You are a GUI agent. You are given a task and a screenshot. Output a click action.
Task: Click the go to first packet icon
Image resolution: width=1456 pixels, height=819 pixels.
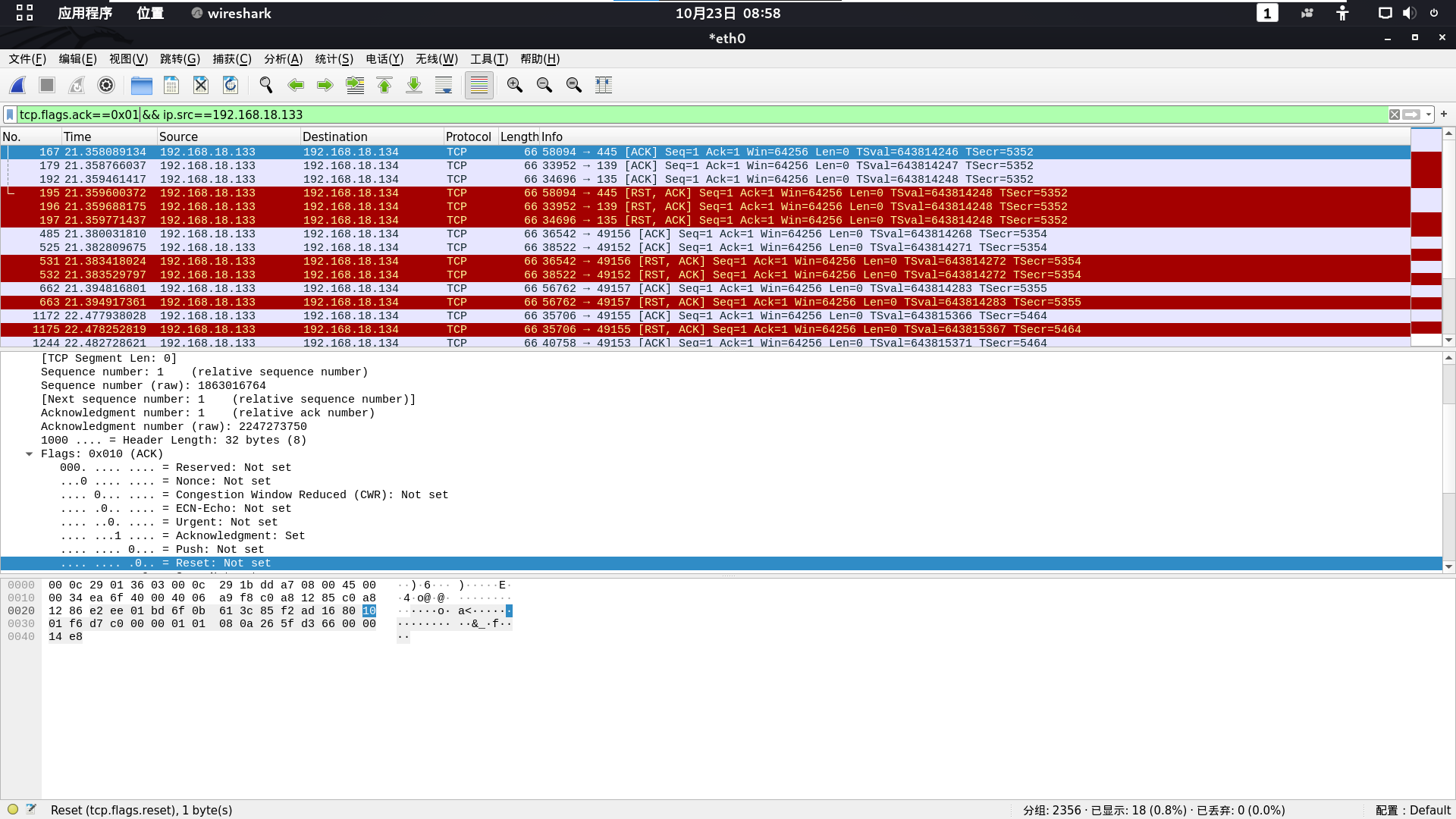[x=384, y=85]
